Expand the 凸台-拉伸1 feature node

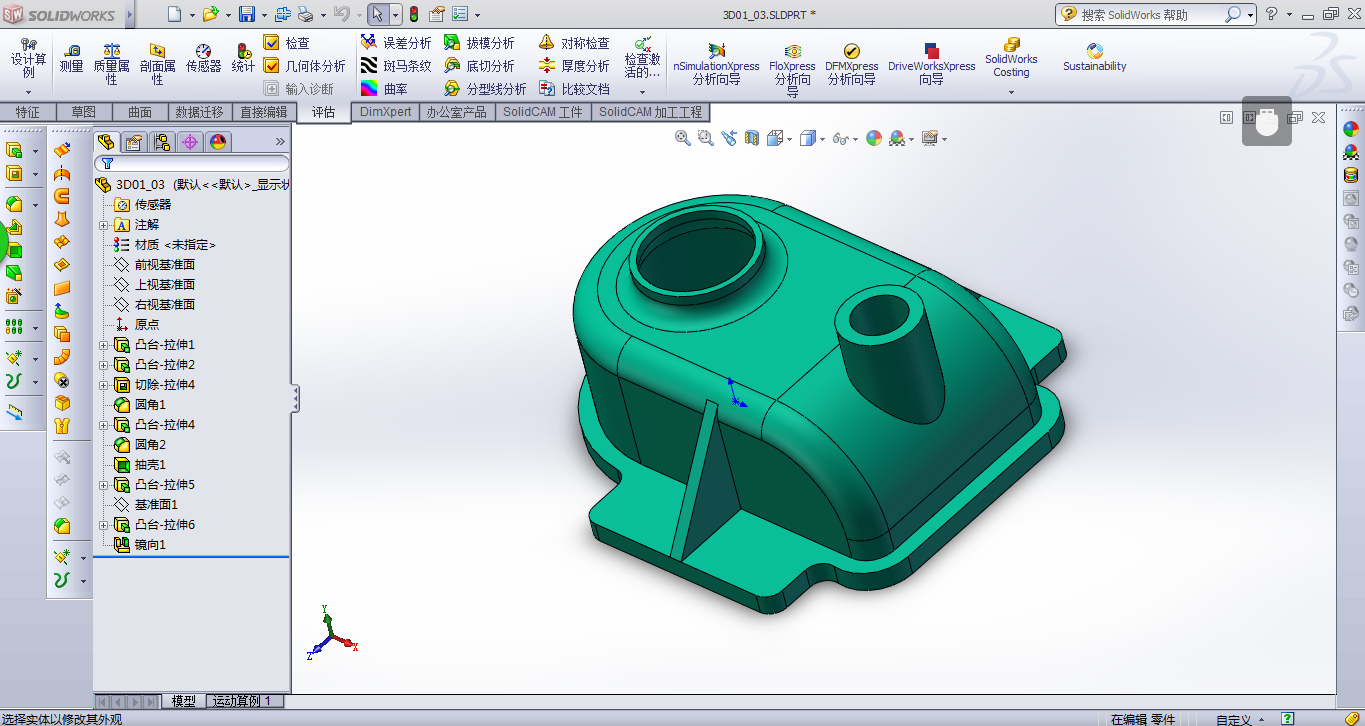(x=103, y=345)
